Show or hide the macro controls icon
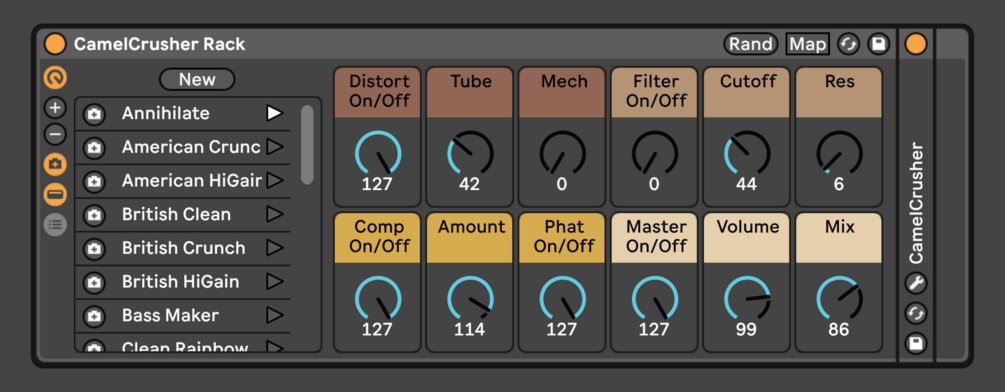The image size is (1005, 392). pos(55,78)
